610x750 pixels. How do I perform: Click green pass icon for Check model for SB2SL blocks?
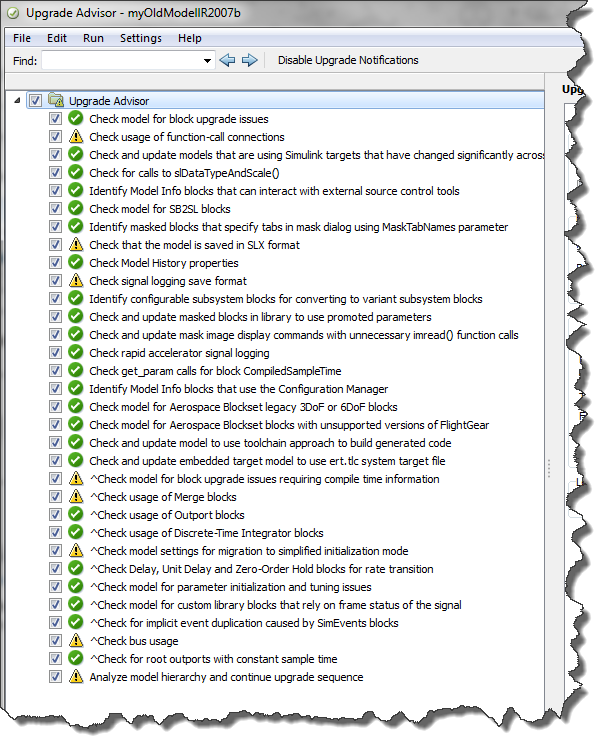click(75, 209)
